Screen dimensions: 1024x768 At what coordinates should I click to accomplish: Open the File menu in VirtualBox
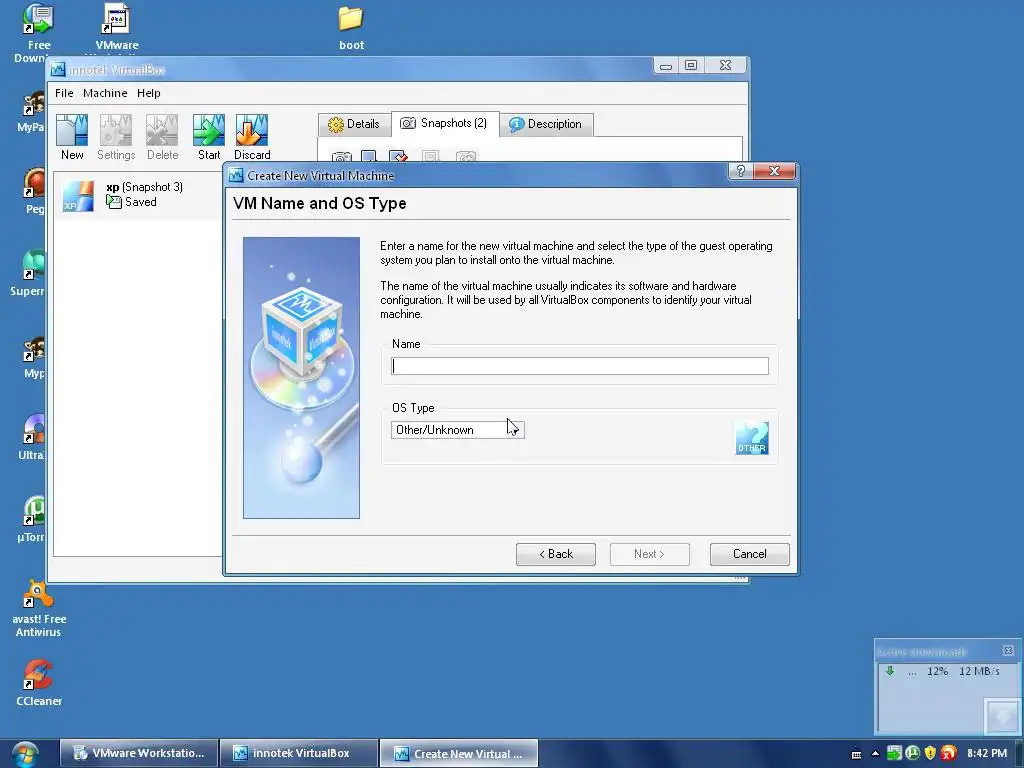pos(64,93)
